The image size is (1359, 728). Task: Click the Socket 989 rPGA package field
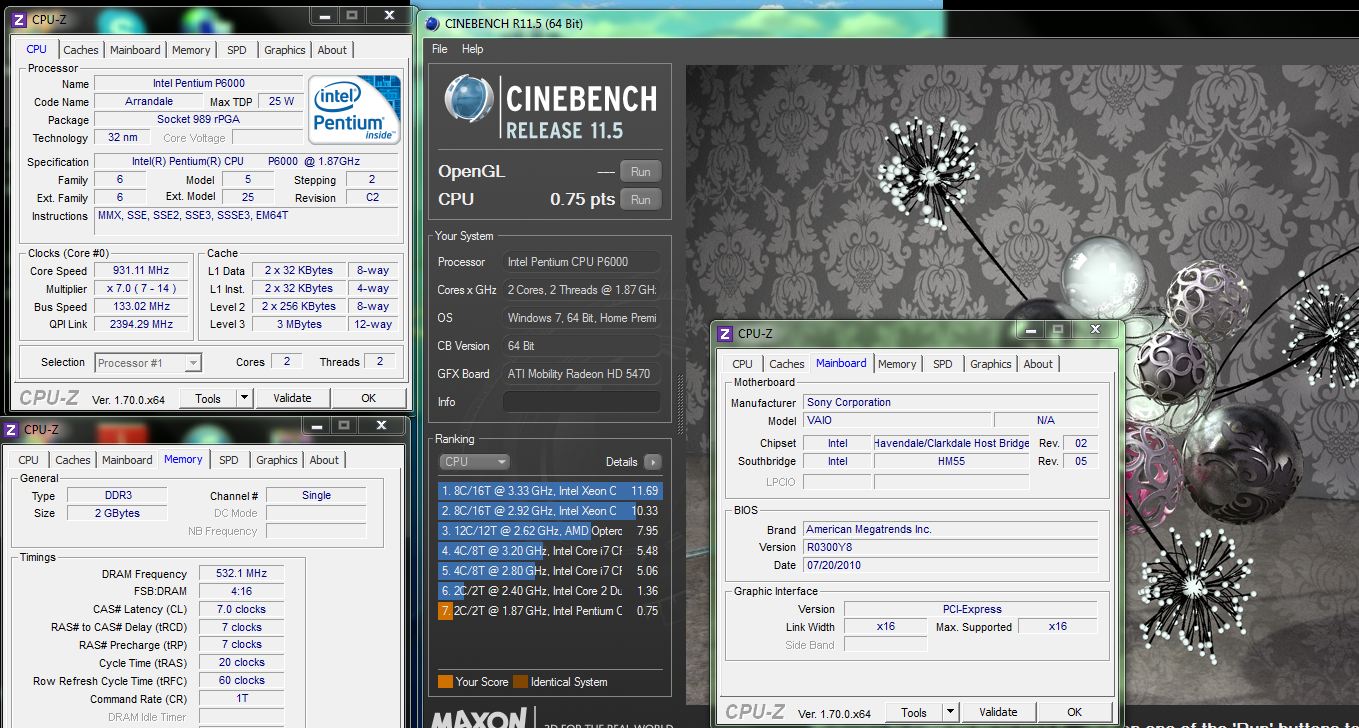pyautogui.click(x=198, y=120)
